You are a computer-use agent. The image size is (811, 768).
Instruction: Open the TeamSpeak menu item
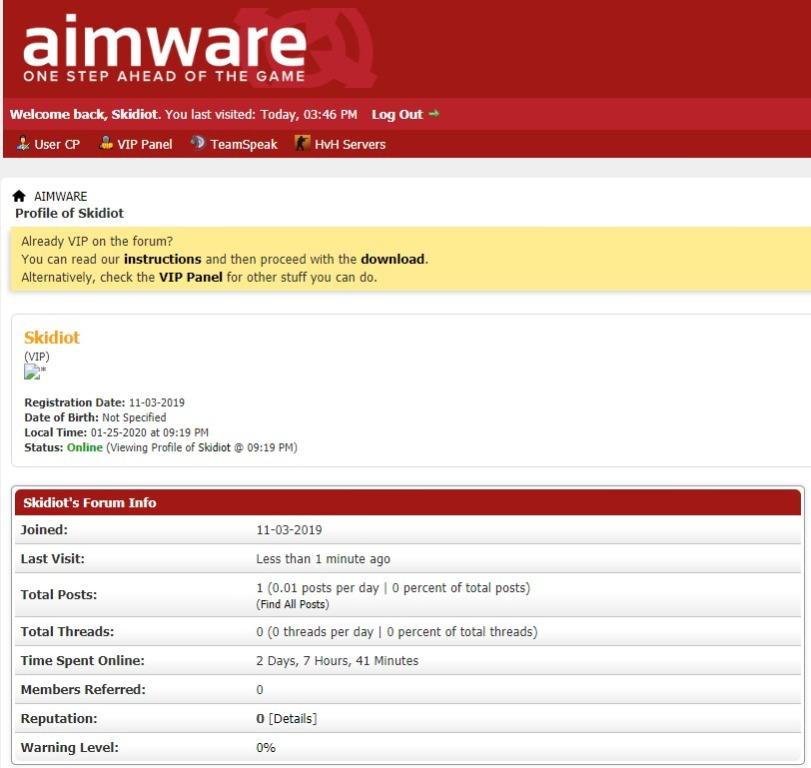point(243,144)
